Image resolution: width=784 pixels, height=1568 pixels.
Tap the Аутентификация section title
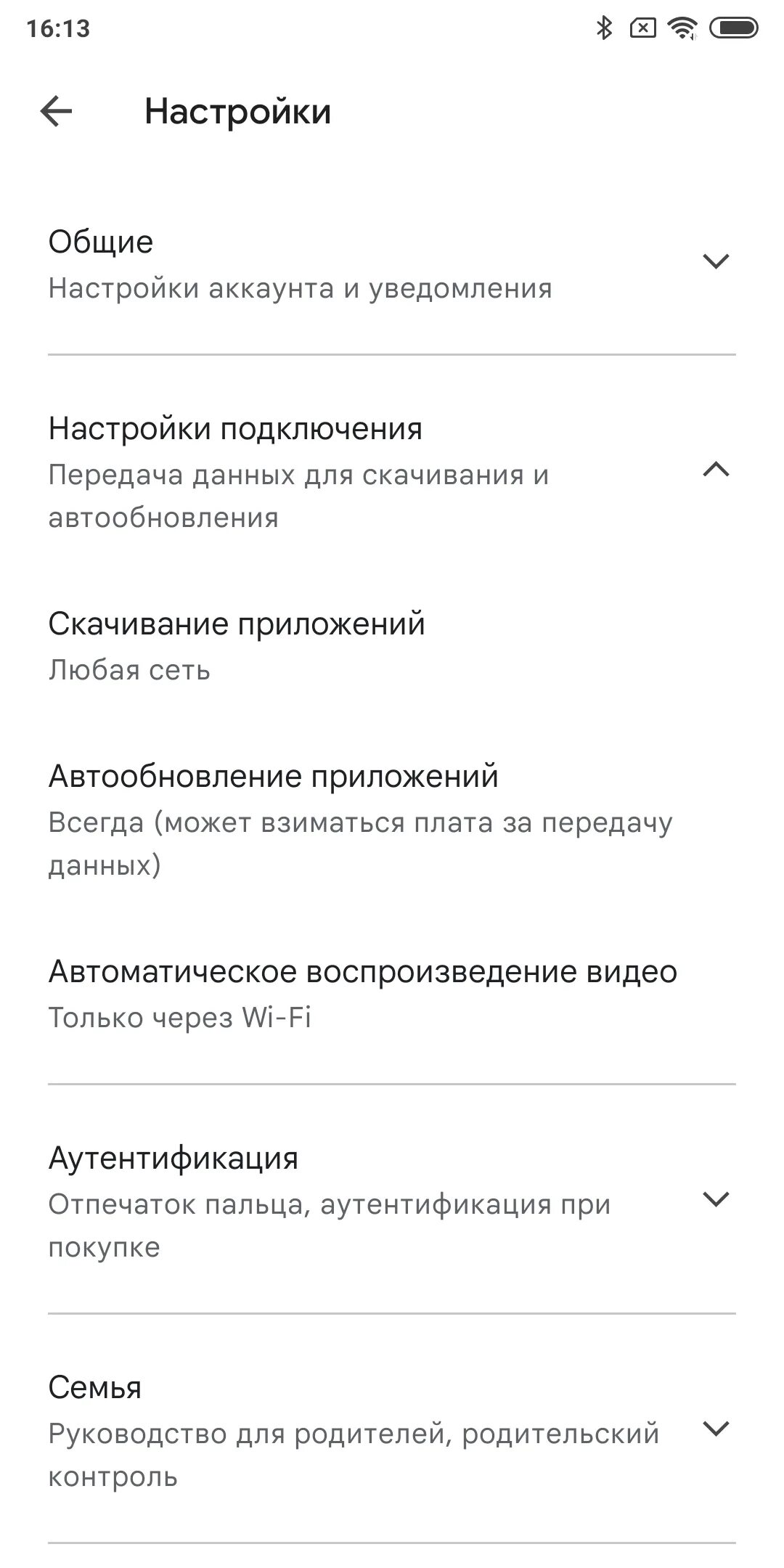pyautogui.click(x=173, y=1159)
